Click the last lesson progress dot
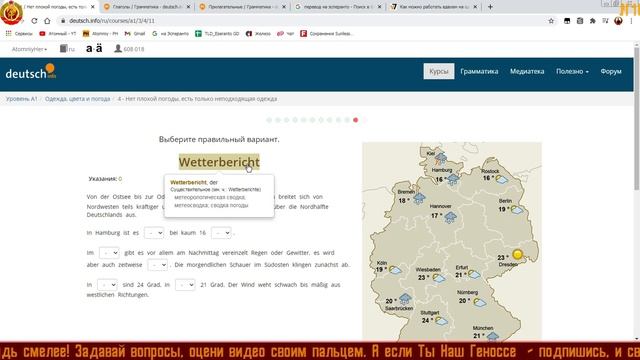Screen dimensions: 640x360 click(364, 120)
